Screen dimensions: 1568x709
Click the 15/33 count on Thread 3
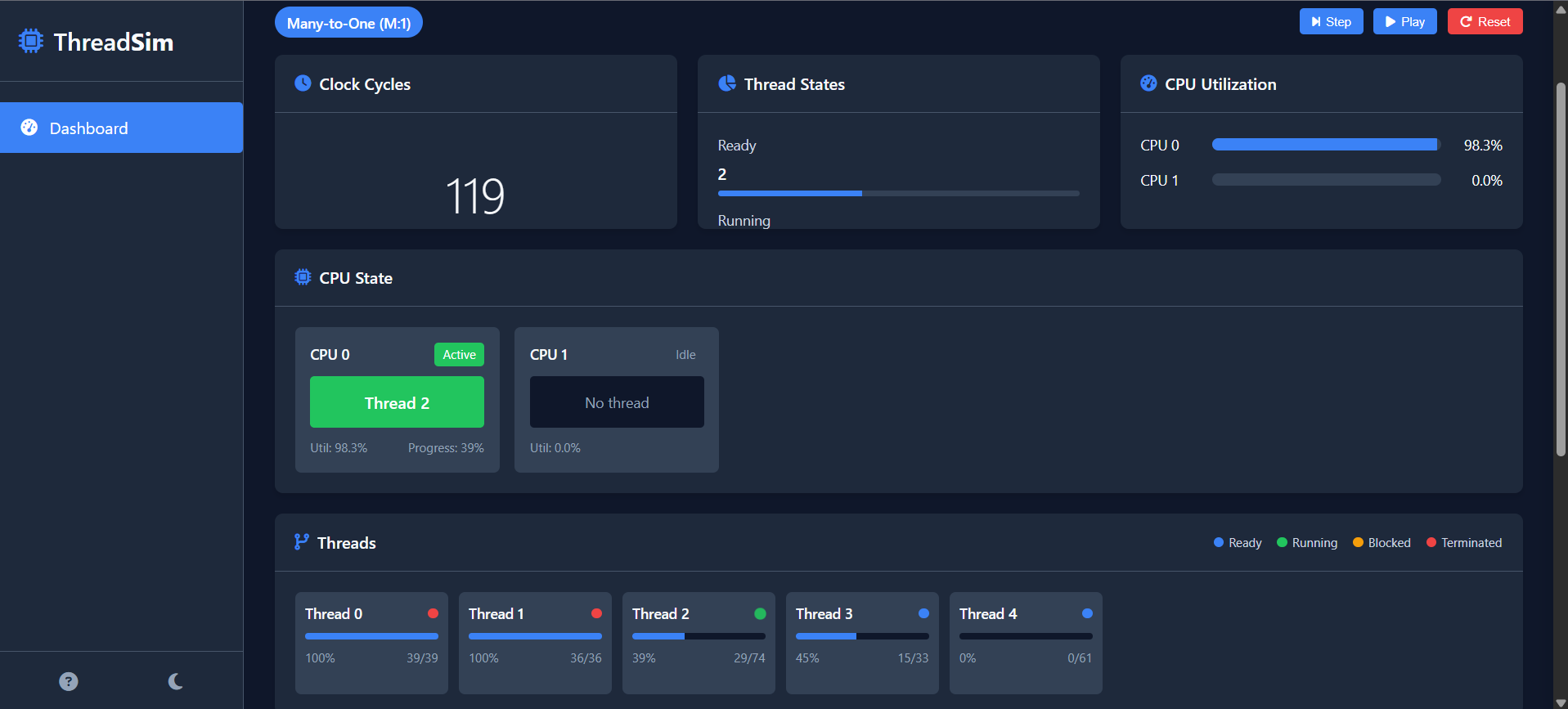[913, 657]
